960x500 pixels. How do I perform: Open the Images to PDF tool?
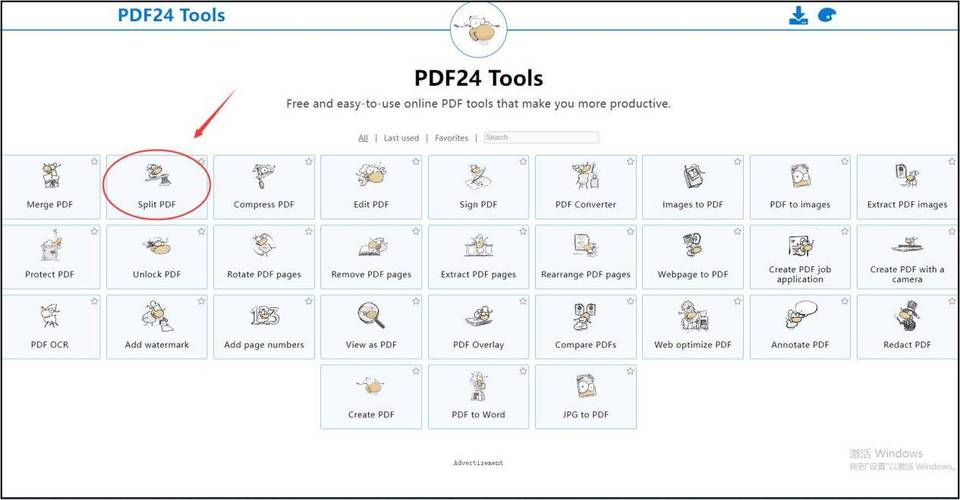pos(692,187)
